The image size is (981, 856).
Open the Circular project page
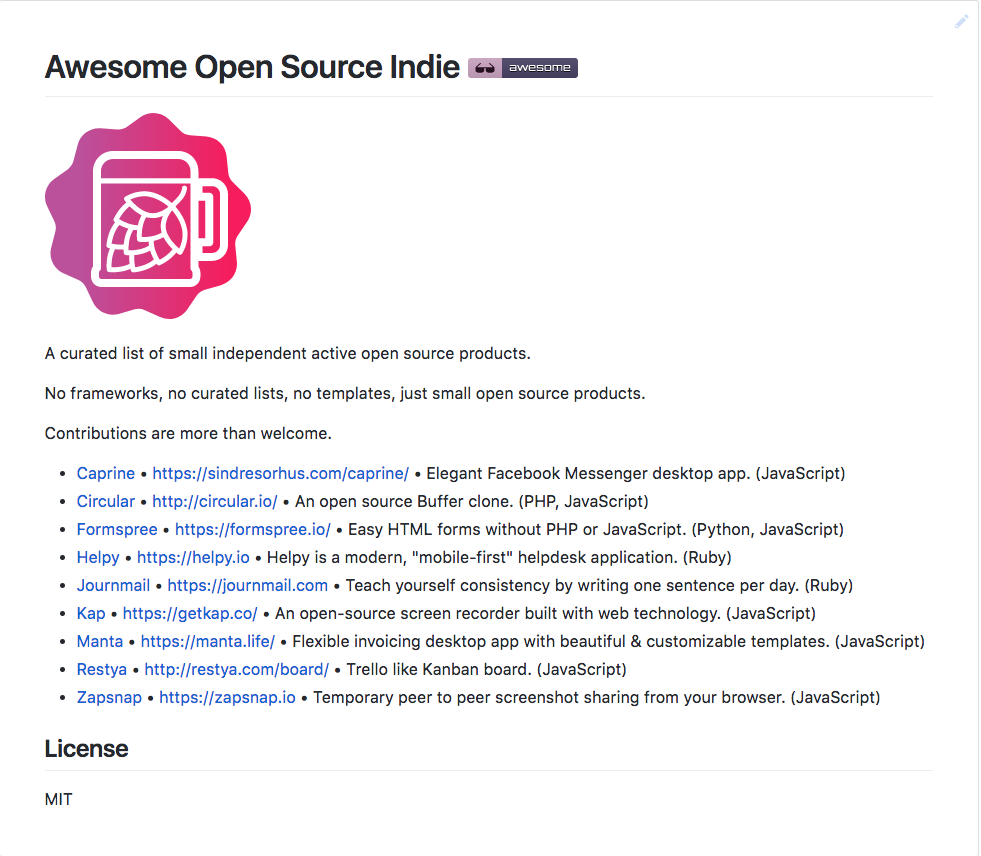[x=106, y=501]
